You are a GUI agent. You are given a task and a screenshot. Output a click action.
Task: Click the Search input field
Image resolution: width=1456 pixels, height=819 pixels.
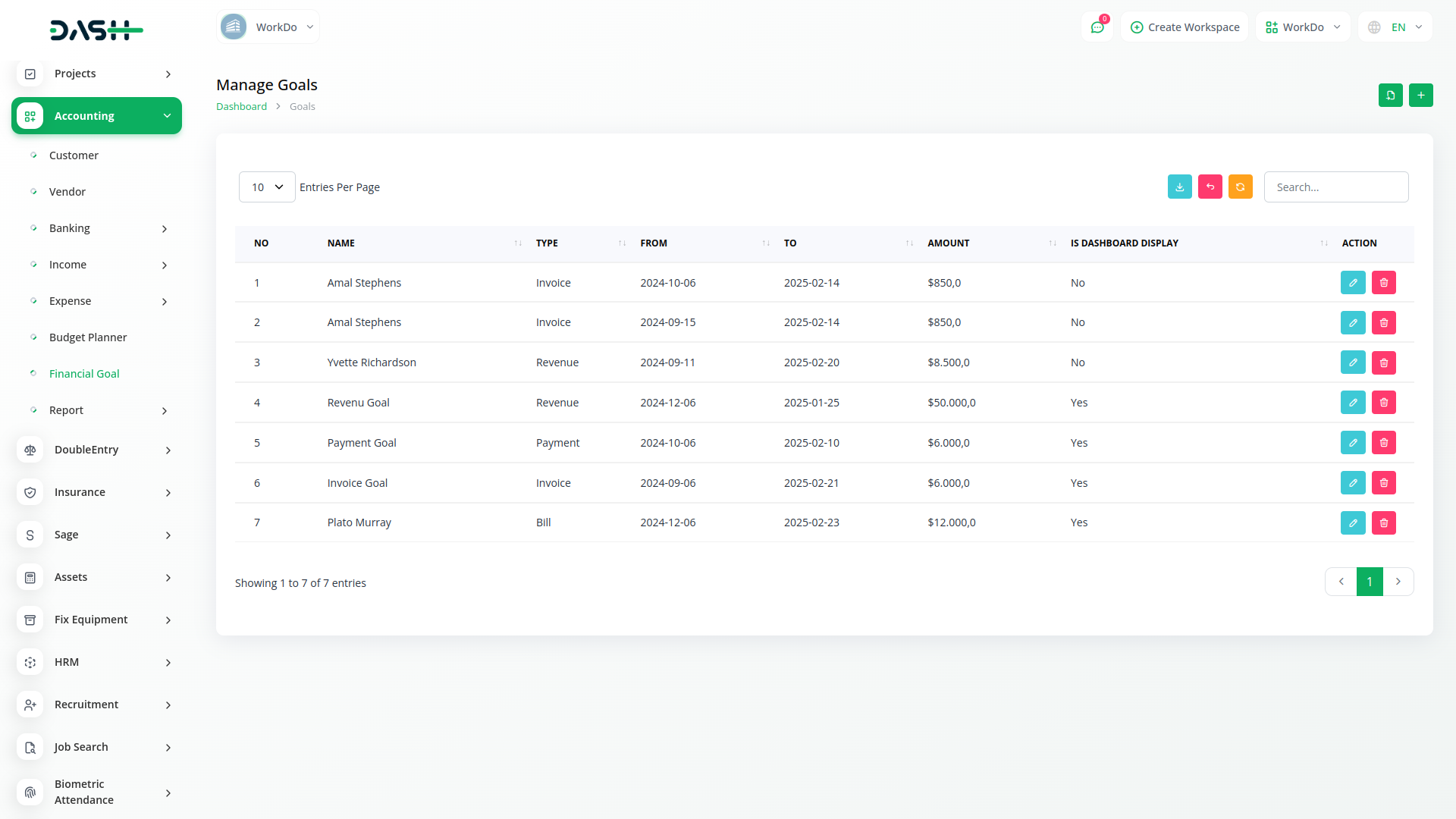[1335, 187]
